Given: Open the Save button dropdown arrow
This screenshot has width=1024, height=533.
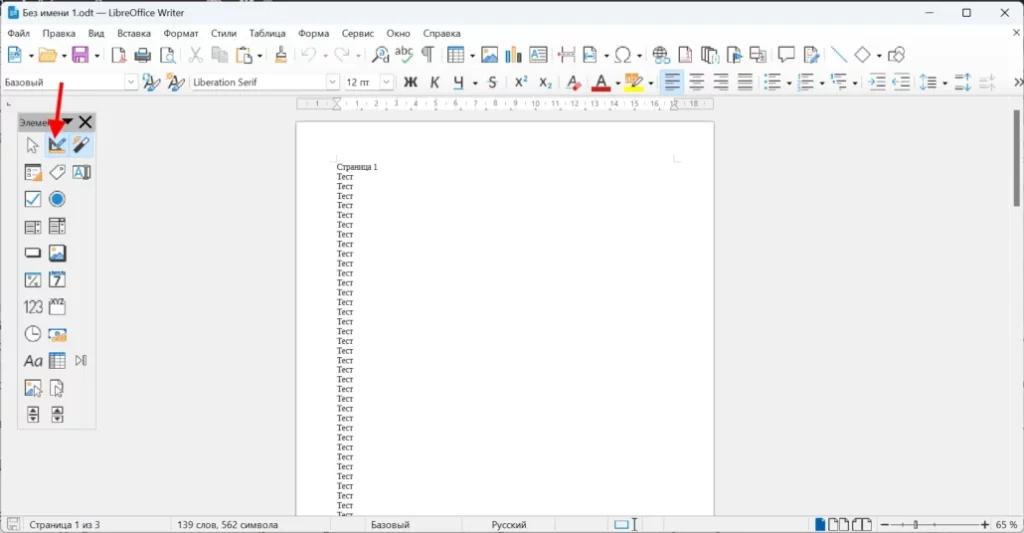Looking at the screenshot, I should pos(97,56).
